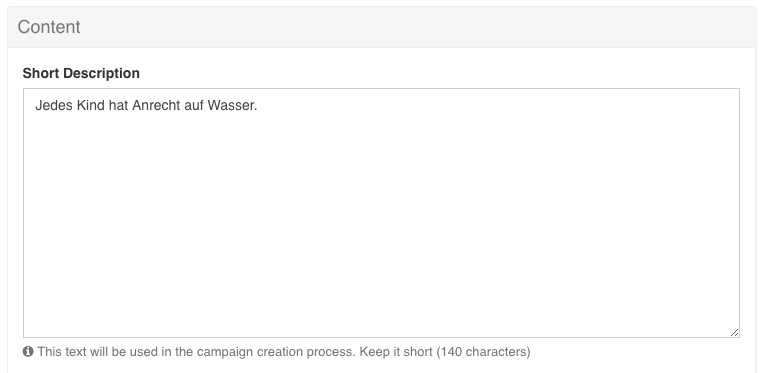Place cursor after the word Wasser.
Viewport: 775px width, 373px height.
click(258, 105)
